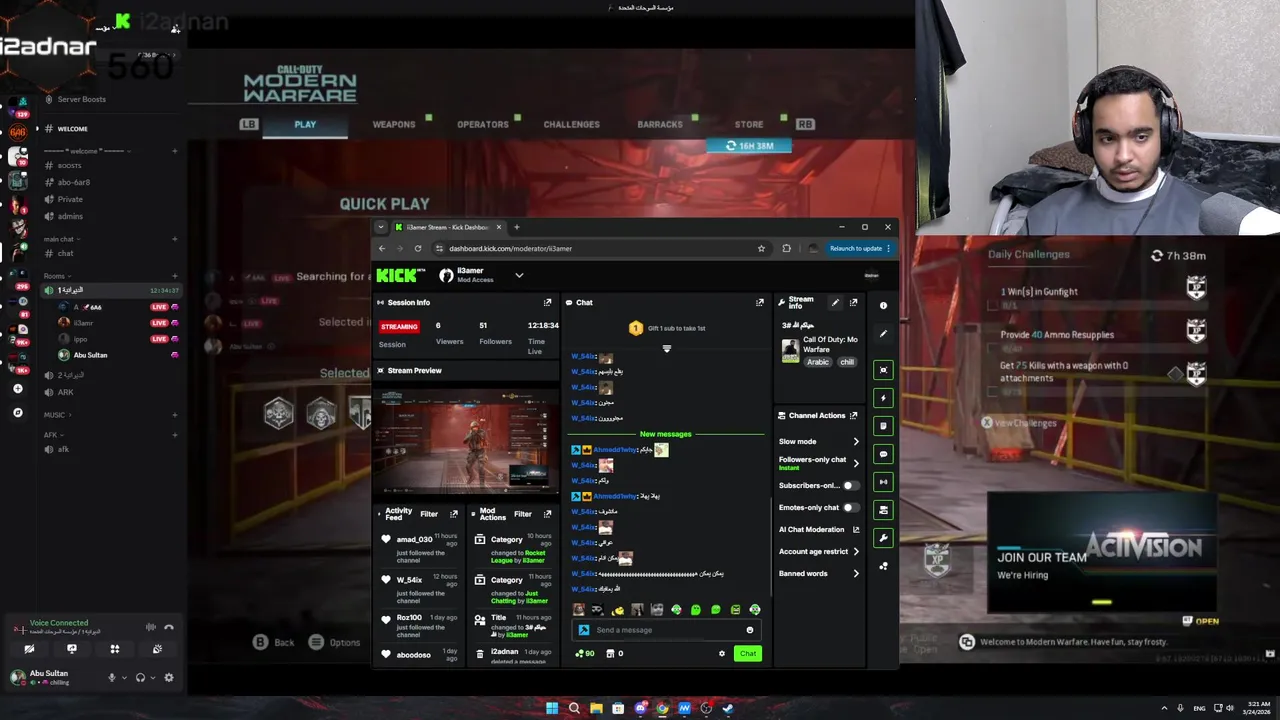1280x720 pixels.
Task: Click lightning bolt icon in Kick sidebar
Action: (883, 398)
